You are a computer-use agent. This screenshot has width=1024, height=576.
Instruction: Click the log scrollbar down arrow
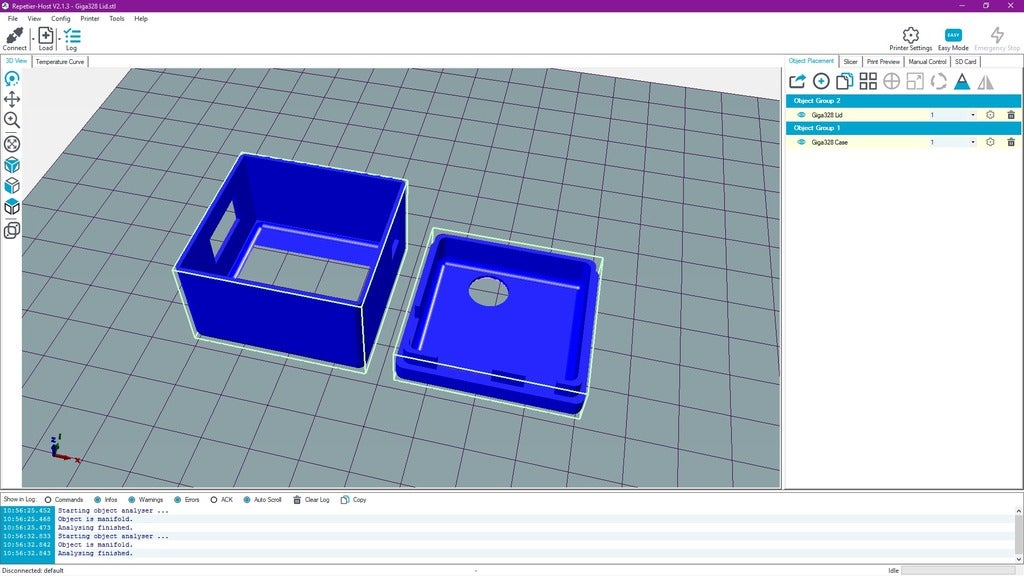tap(1019, 560)
